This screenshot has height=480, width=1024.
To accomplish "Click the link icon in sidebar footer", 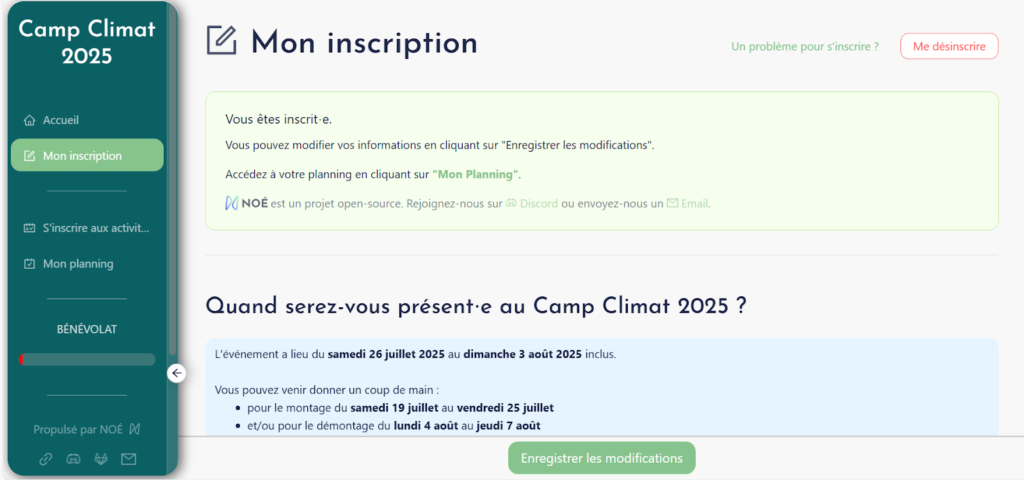I will point(46,459).
